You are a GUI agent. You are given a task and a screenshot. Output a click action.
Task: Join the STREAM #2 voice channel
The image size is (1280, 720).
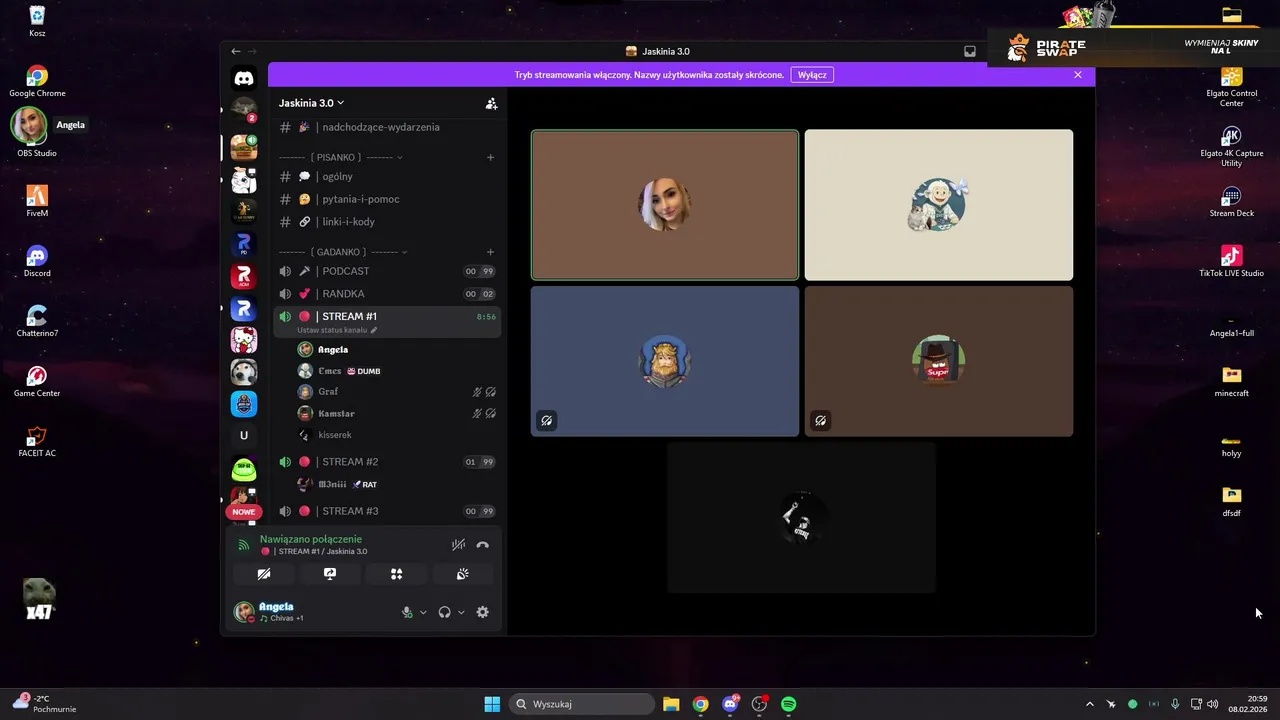(x=387, y=462)
